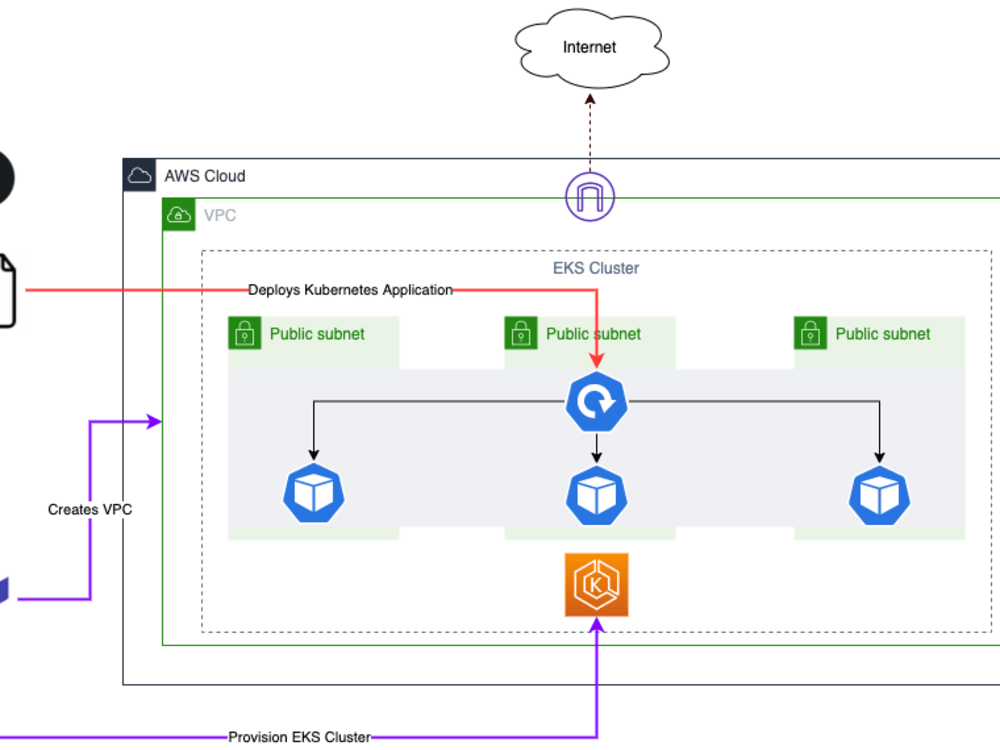Select the Creates VPC label
The width and height of the screenshot is (1000, 750).
tap(90, 510)
